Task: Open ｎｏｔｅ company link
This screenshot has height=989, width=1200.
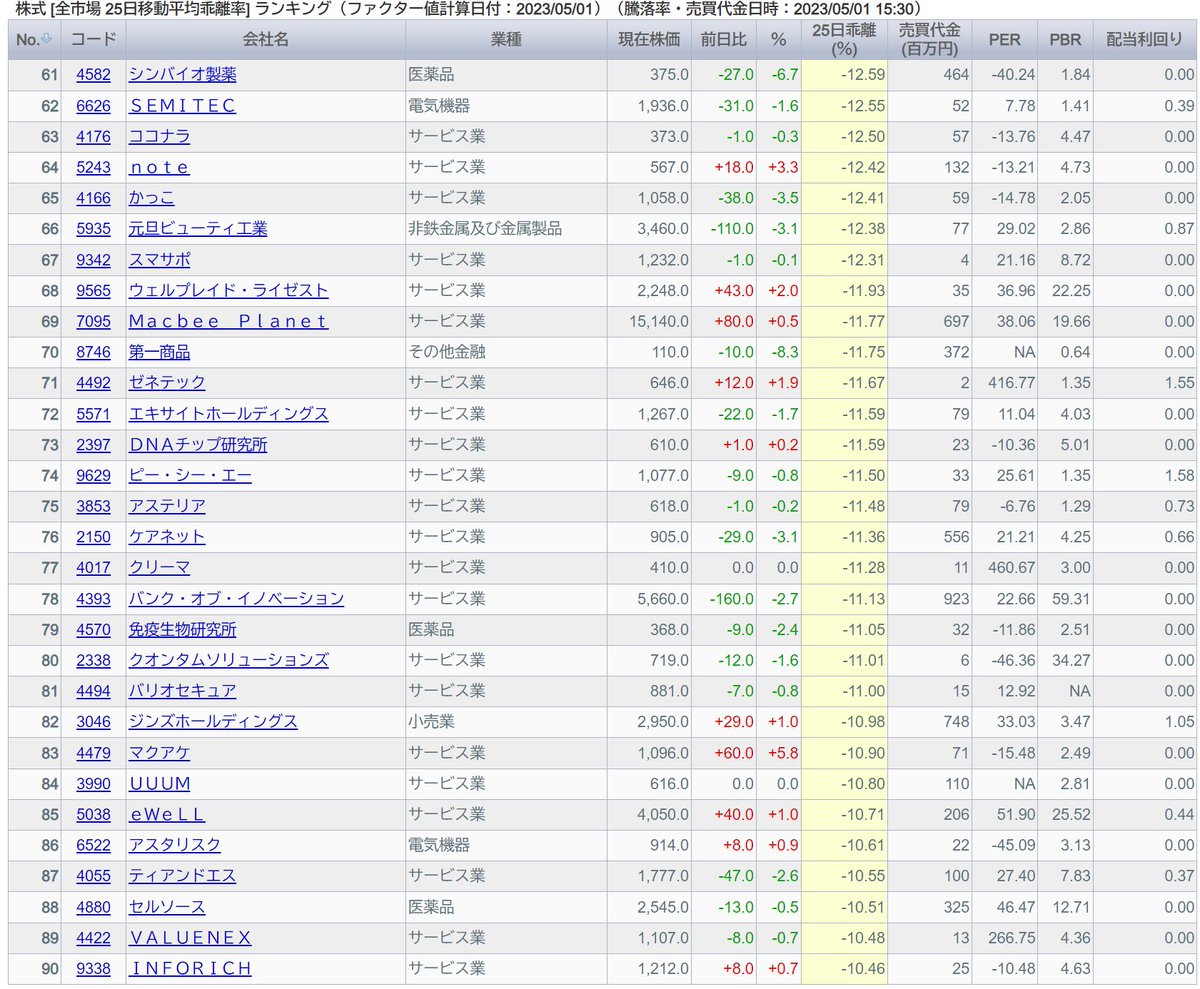Action: 159,167
